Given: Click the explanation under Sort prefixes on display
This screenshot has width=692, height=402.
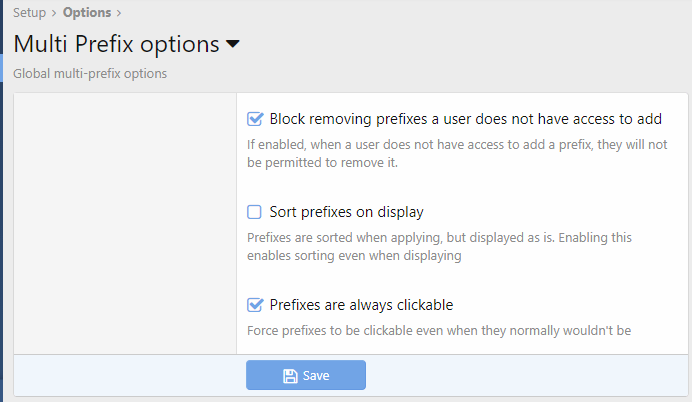Looking at the screenshot, I should click(439, 246).
